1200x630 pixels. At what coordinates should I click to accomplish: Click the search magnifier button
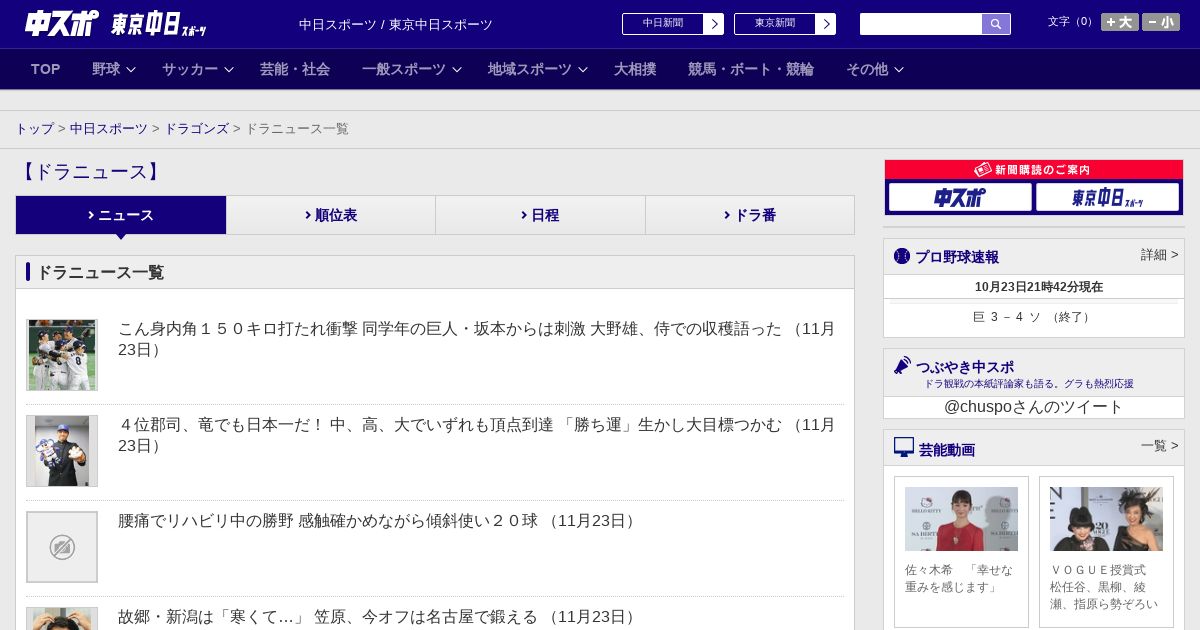click(996, 24)
